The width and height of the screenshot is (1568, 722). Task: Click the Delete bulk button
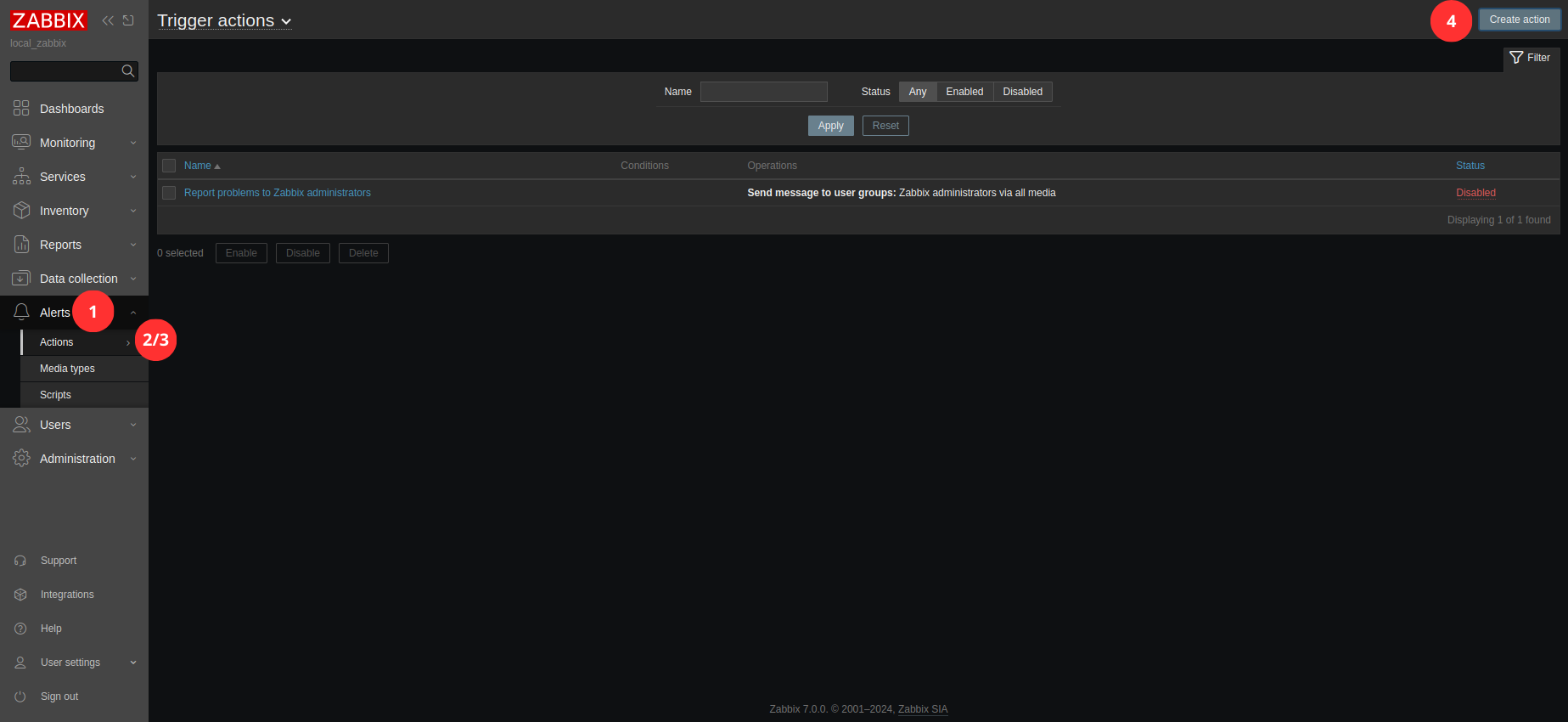click(363, 253)
